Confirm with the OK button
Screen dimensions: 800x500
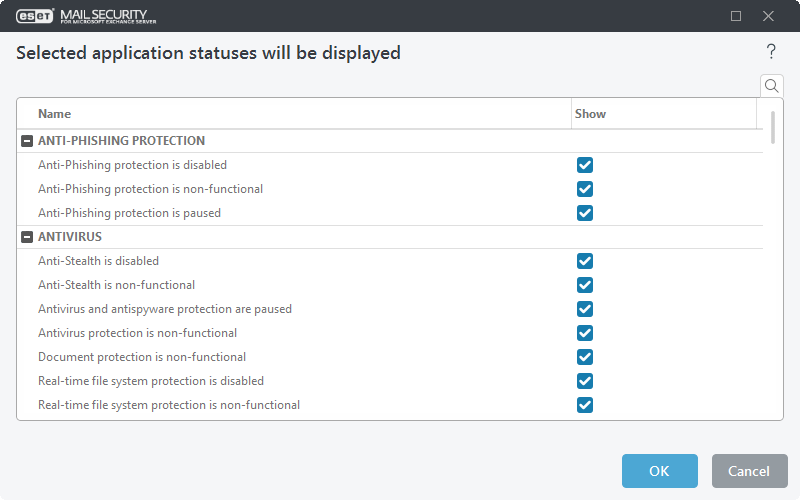click(659, 471)
